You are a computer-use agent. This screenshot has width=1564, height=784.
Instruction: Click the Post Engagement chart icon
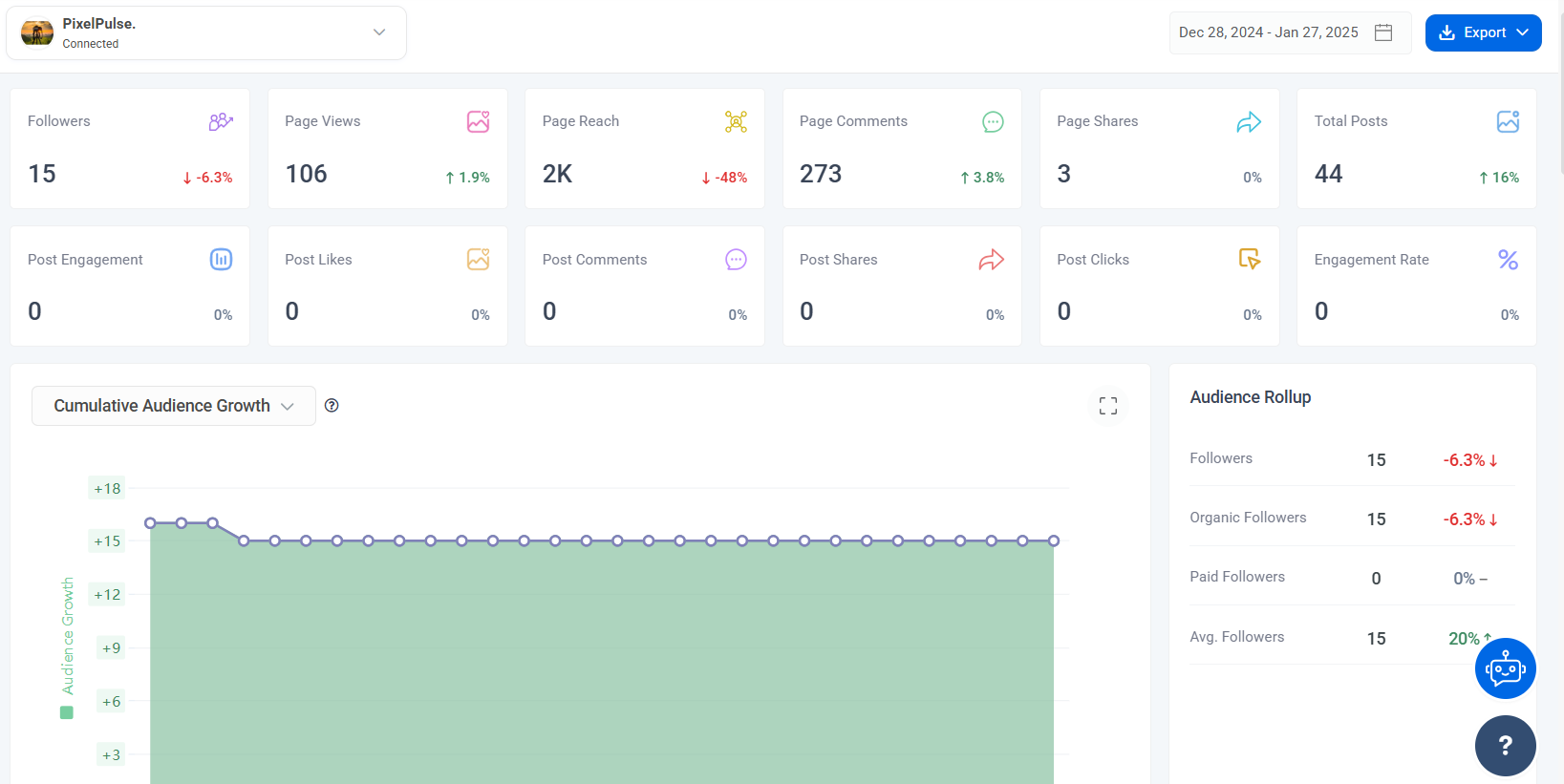221,259
